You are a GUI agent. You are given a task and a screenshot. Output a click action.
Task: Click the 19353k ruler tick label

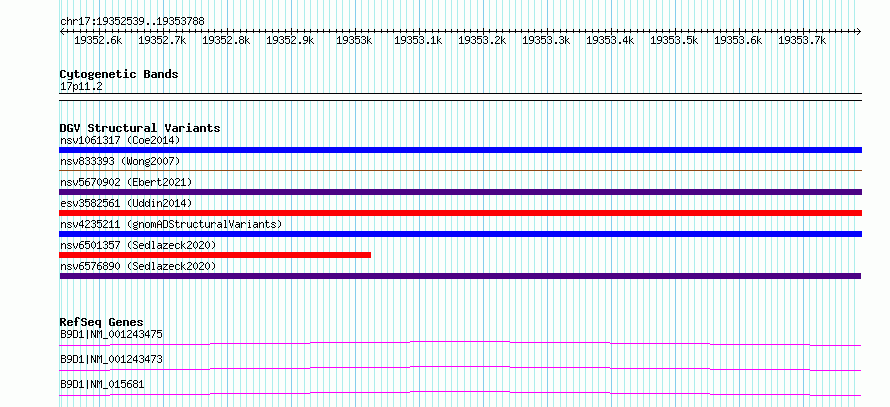pyautogui.click(x=354, y=41)
